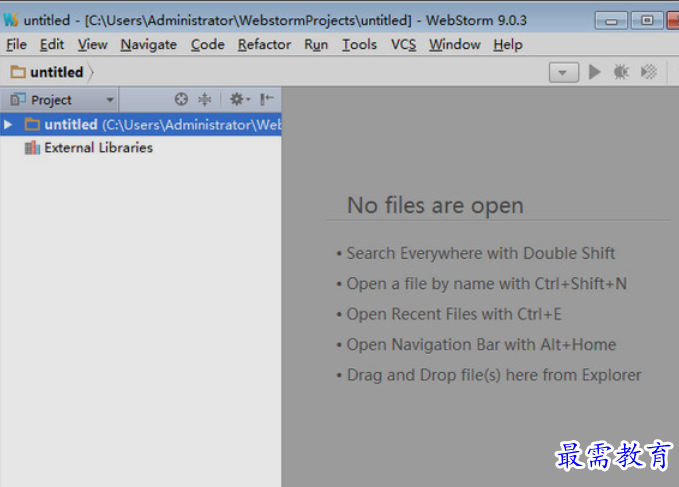Viewport: 679px width, 487px height.
Task: Click the Scroll from Source target icon
Action: (181, 99)
